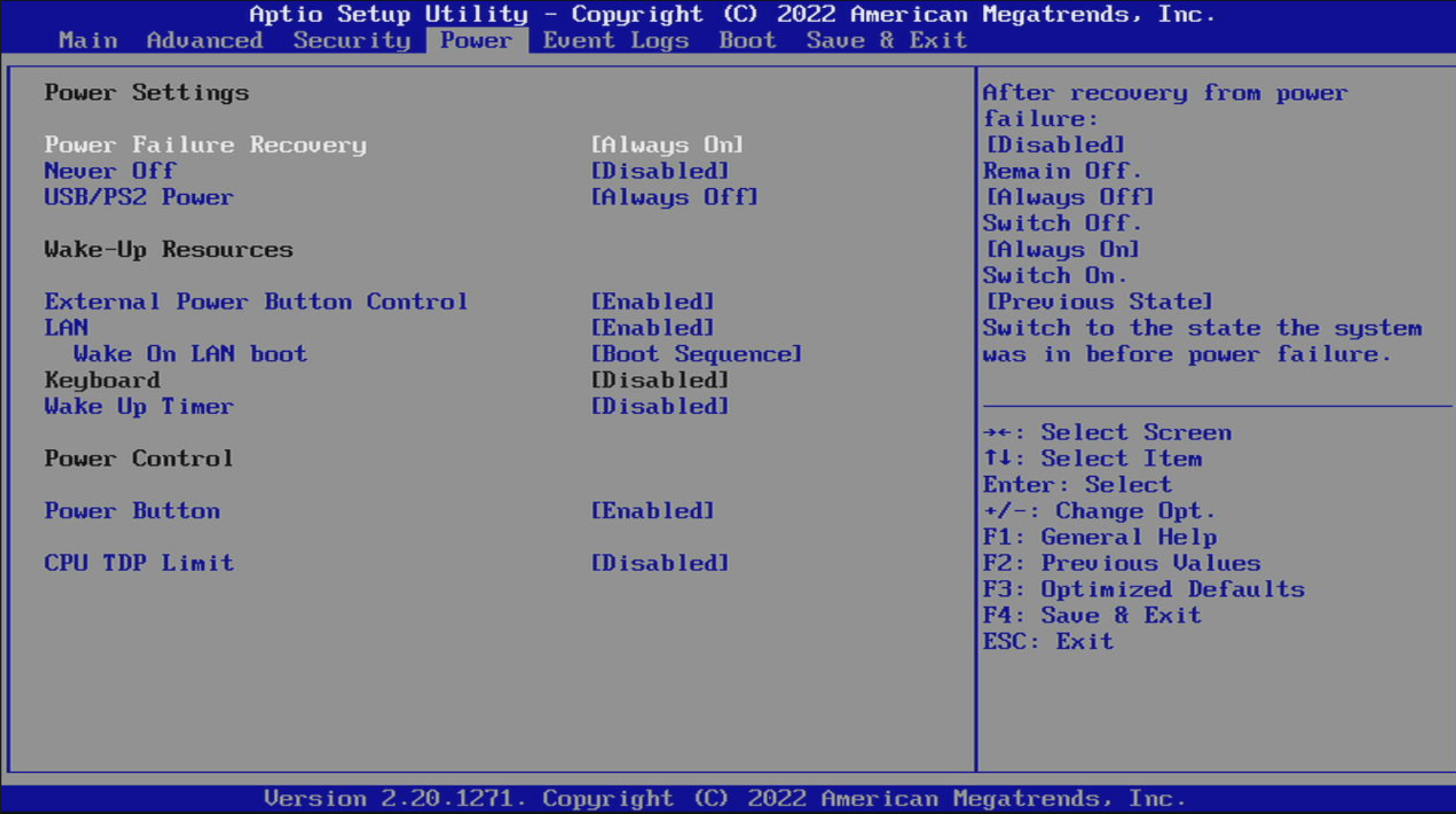Click the F1: General Help hint
1456x814 pixels.
[x=1099, y=537]
